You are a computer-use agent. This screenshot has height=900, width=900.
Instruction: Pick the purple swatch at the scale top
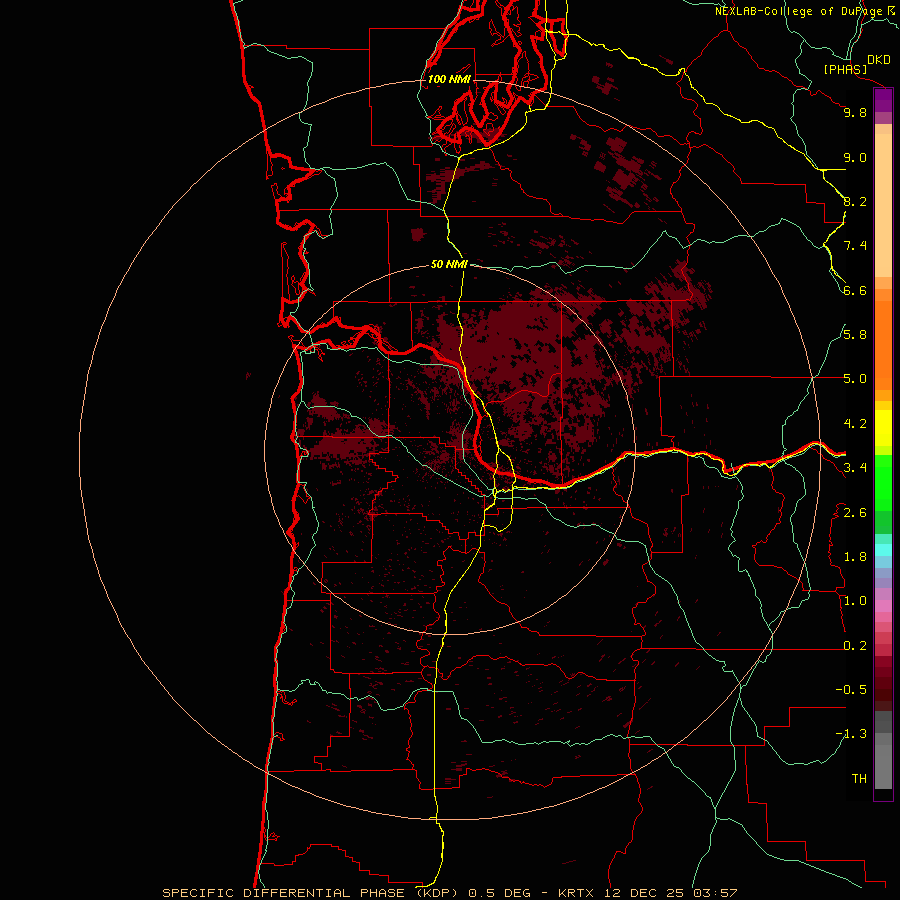point(883,101)
